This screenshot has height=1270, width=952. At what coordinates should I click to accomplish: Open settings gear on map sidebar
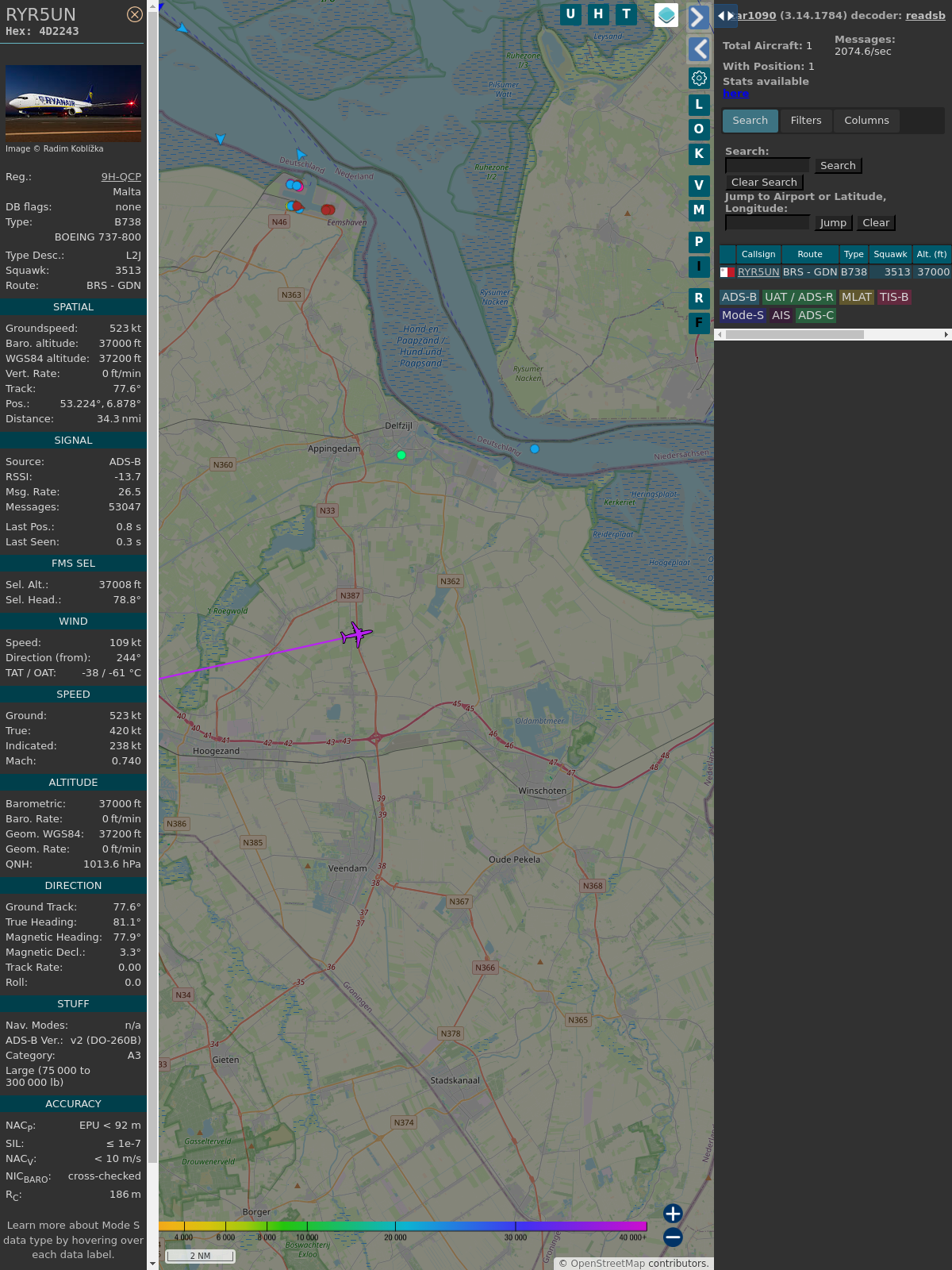[x=699, y=78]
